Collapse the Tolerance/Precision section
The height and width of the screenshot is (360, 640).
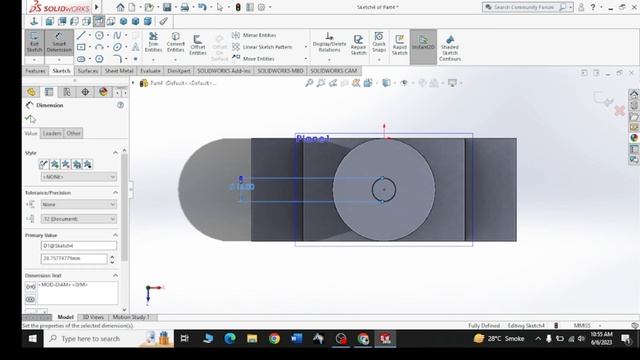coord(116,192)
